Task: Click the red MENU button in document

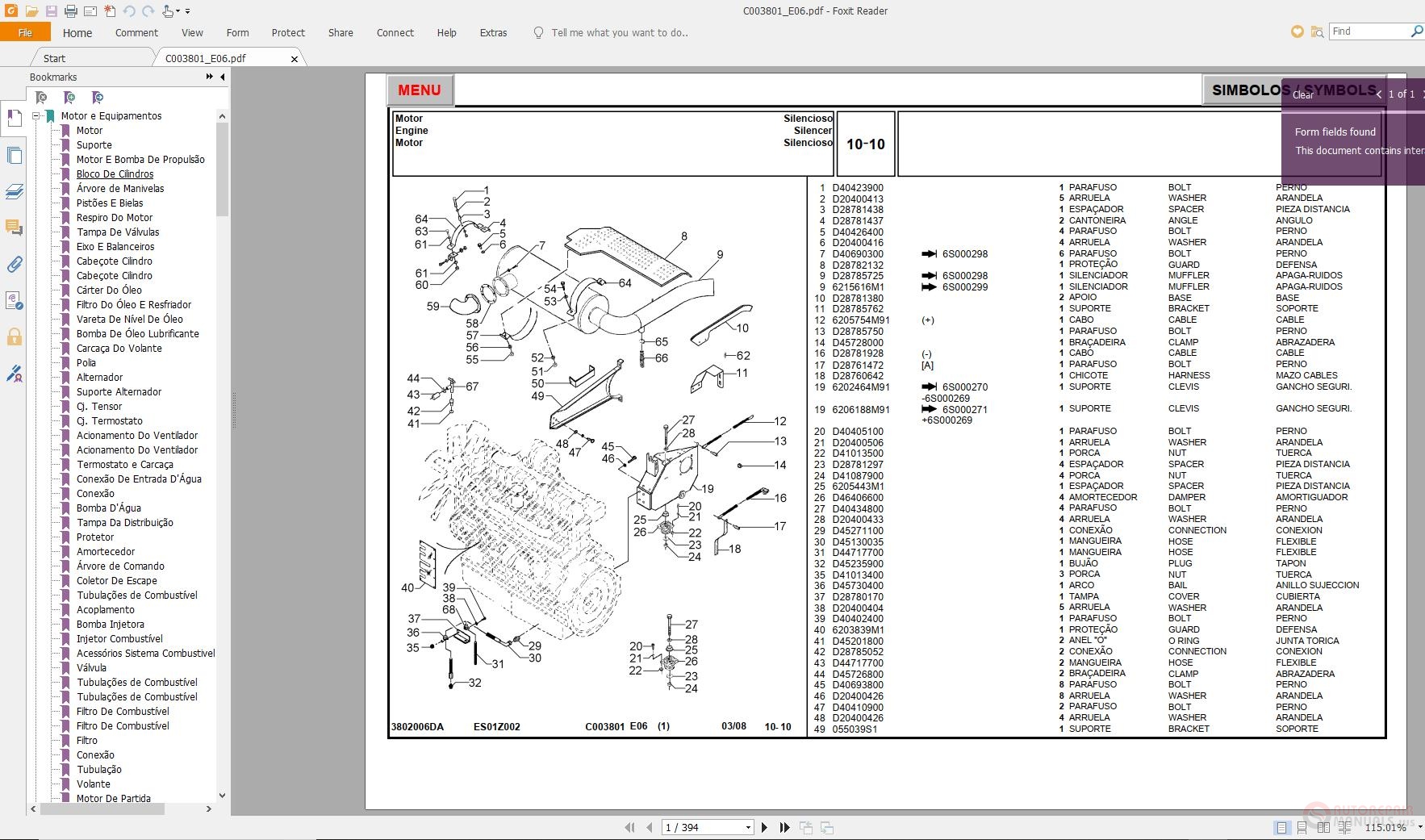Action: (x=420, y=90)
